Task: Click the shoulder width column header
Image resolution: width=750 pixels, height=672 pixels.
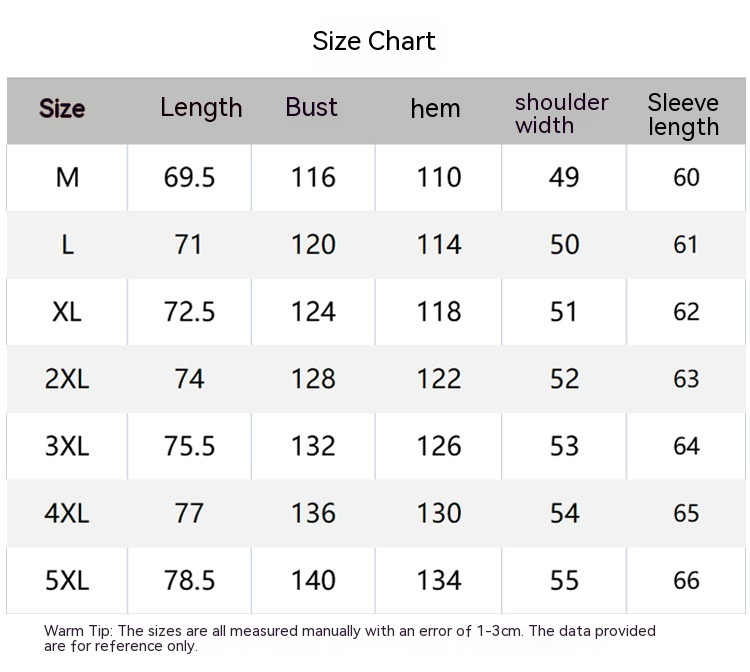Action: 561,114
